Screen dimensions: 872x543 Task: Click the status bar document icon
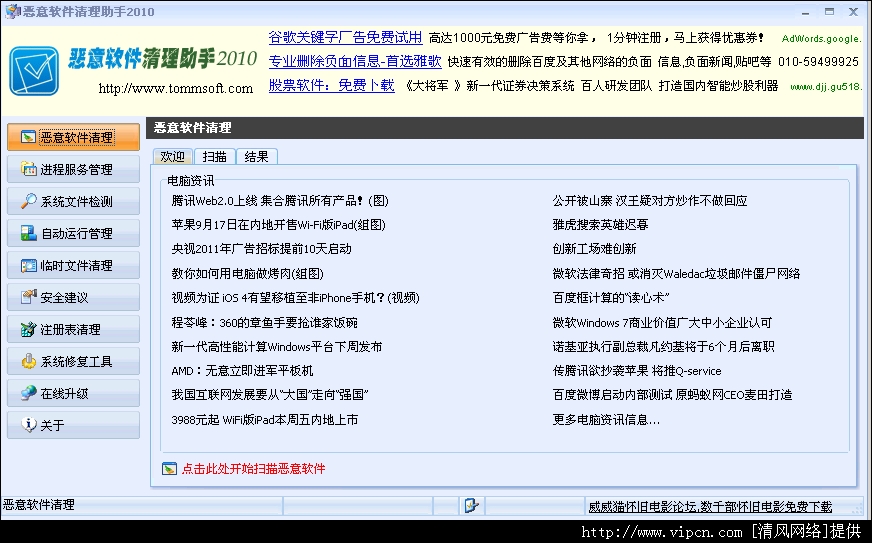point(472,506)
